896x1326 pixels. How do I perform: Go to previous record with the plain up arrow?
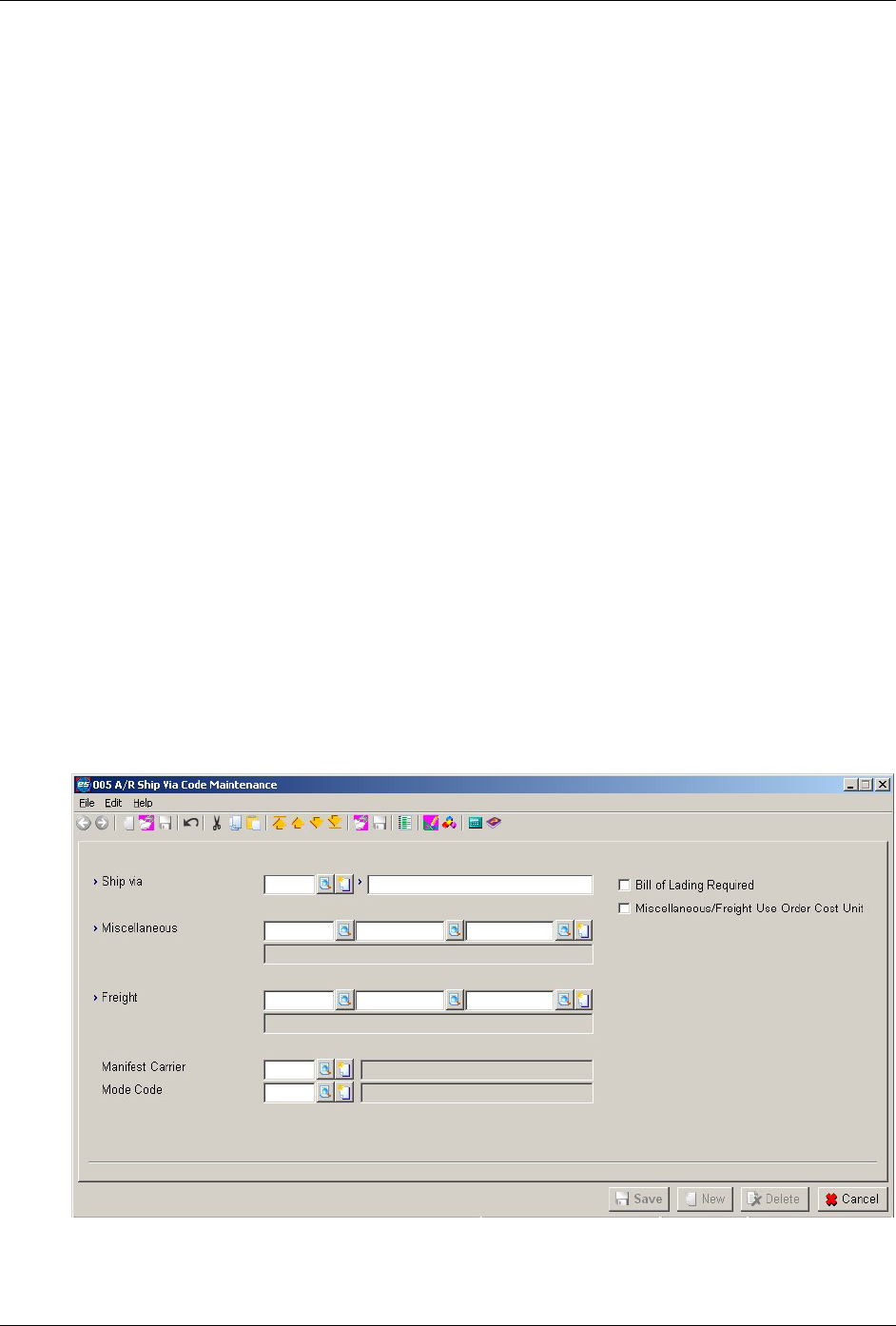coord(297,823)
